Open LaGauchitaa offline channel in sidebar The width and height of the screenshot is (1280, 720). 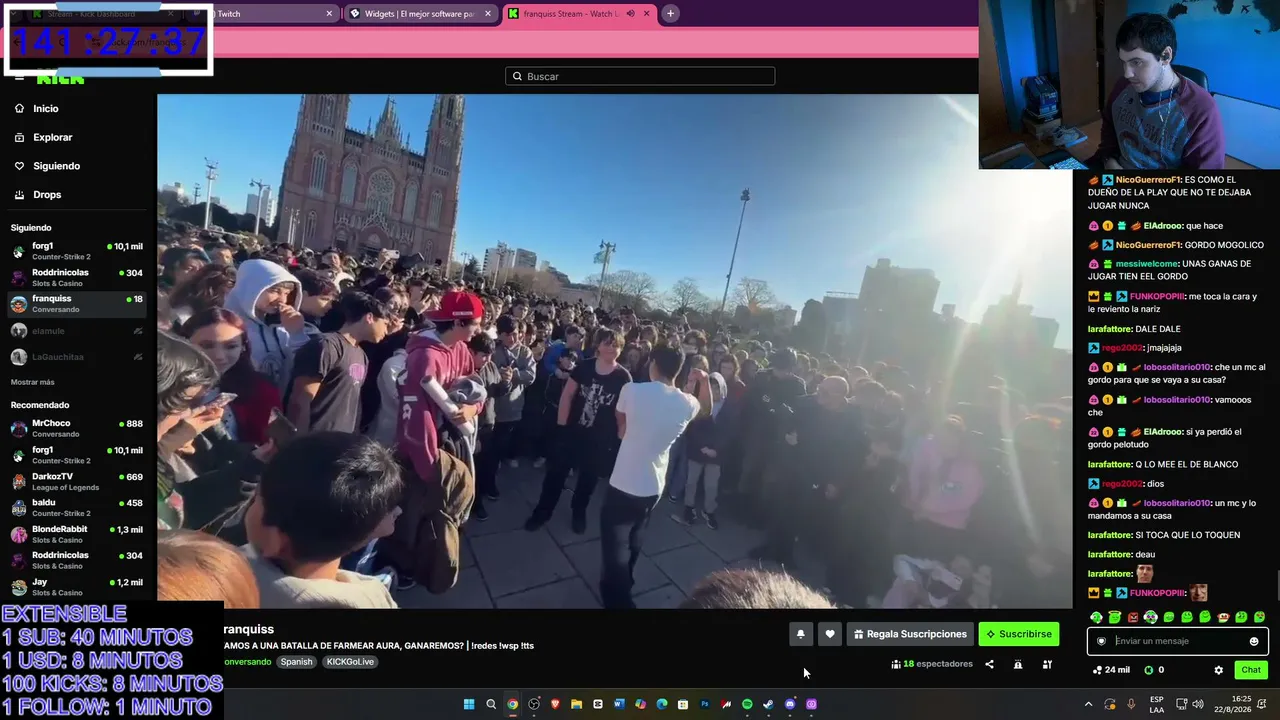pyautogui.click(x=78, y=357)
